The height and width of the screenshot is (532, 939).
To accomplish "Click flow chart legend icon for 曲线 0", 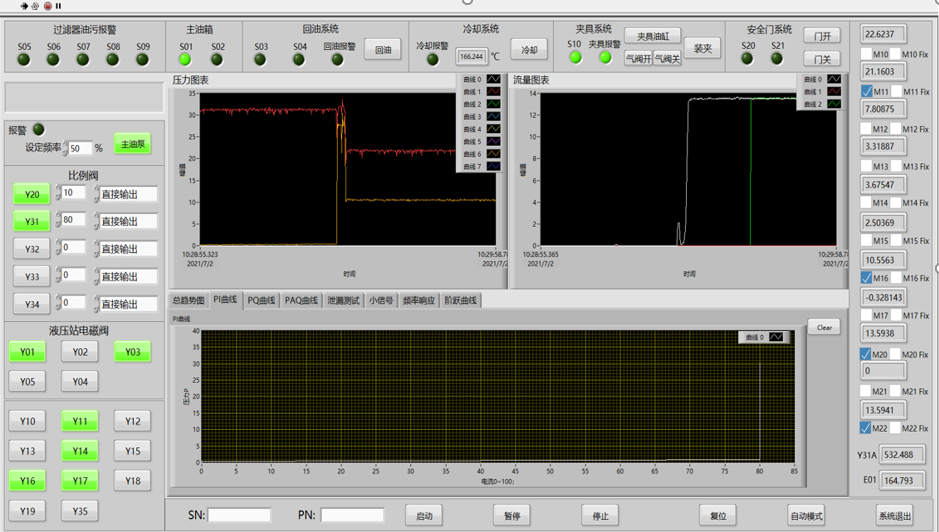I will coord(834,79).
